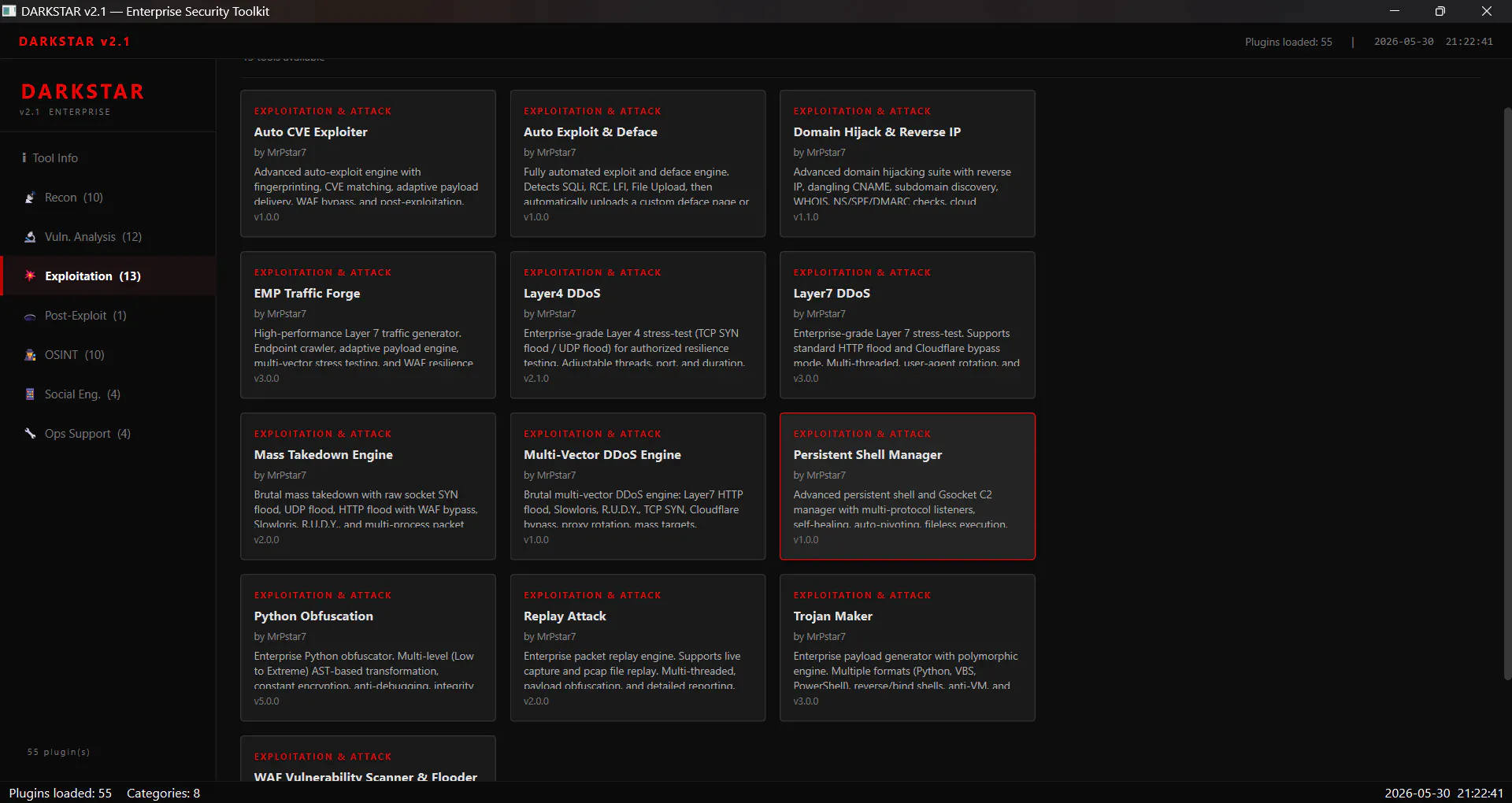The image size is (1512, 803).
Task: Click the Vuln. Analysis microscope icon
Action: pos(30,237)
